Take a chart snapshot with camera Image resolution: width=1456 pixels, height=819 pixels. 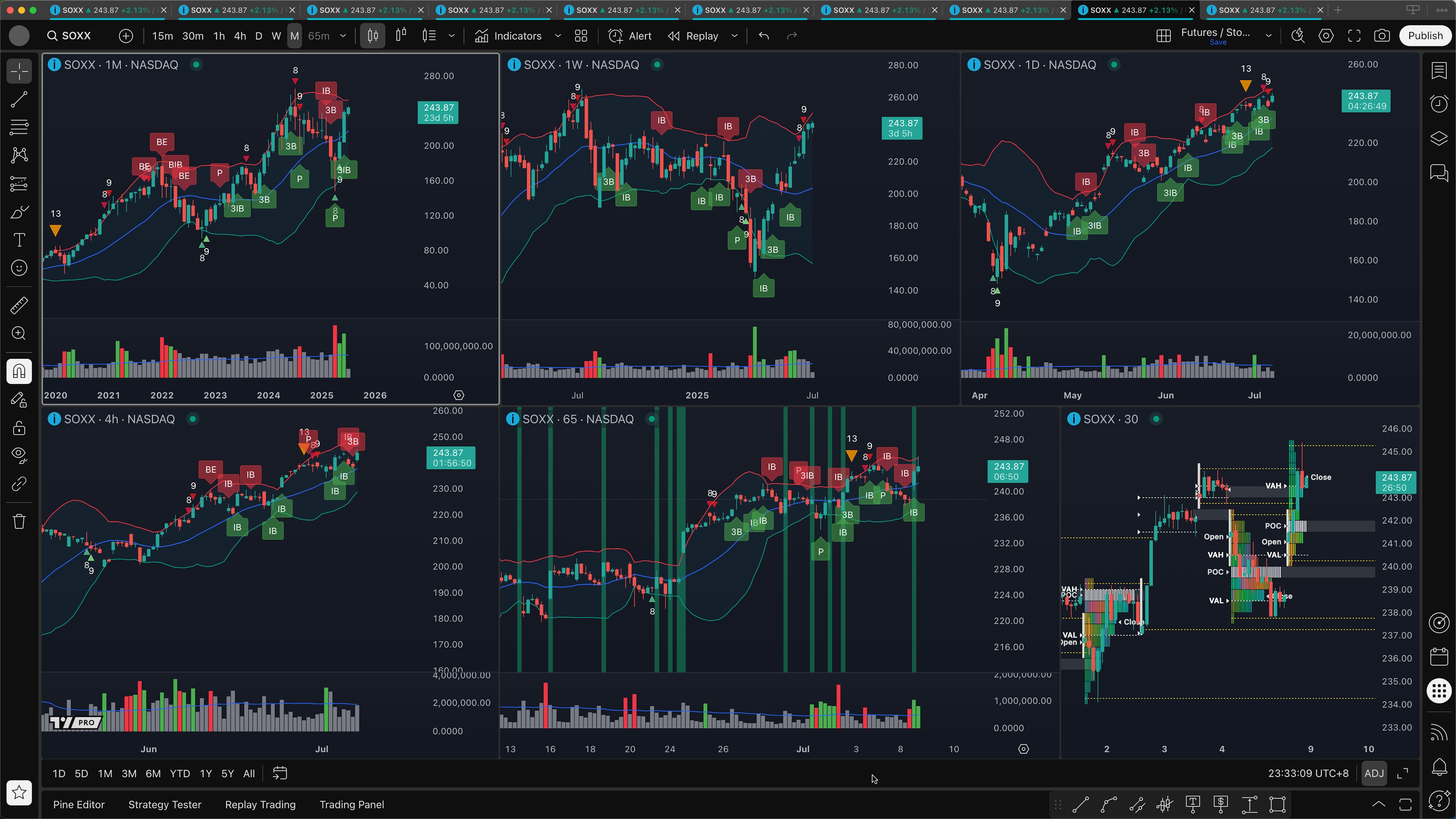tap(1382, 36)
